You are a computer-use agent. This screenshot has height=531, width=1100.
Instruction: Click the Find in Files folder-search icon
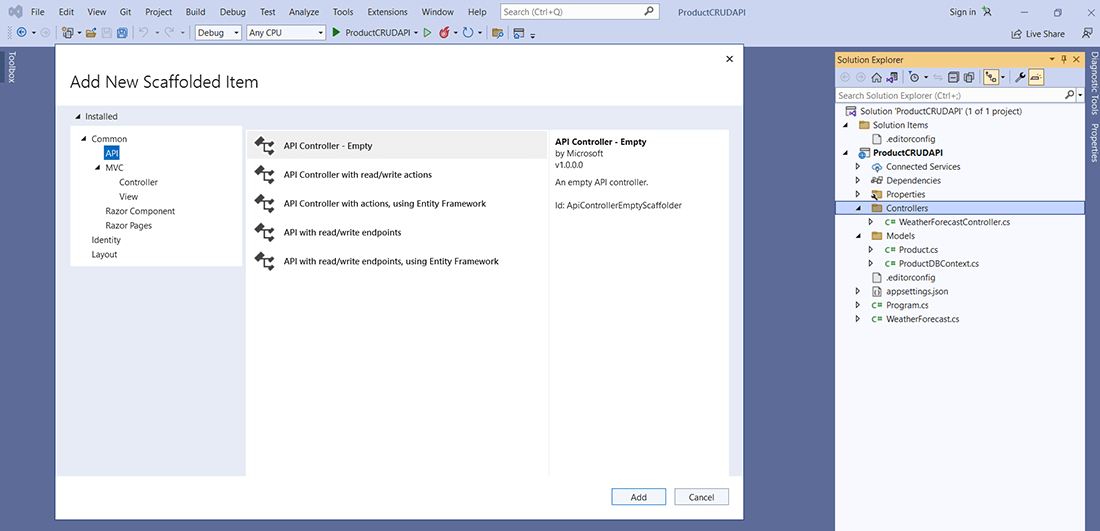tap(498, 33)
